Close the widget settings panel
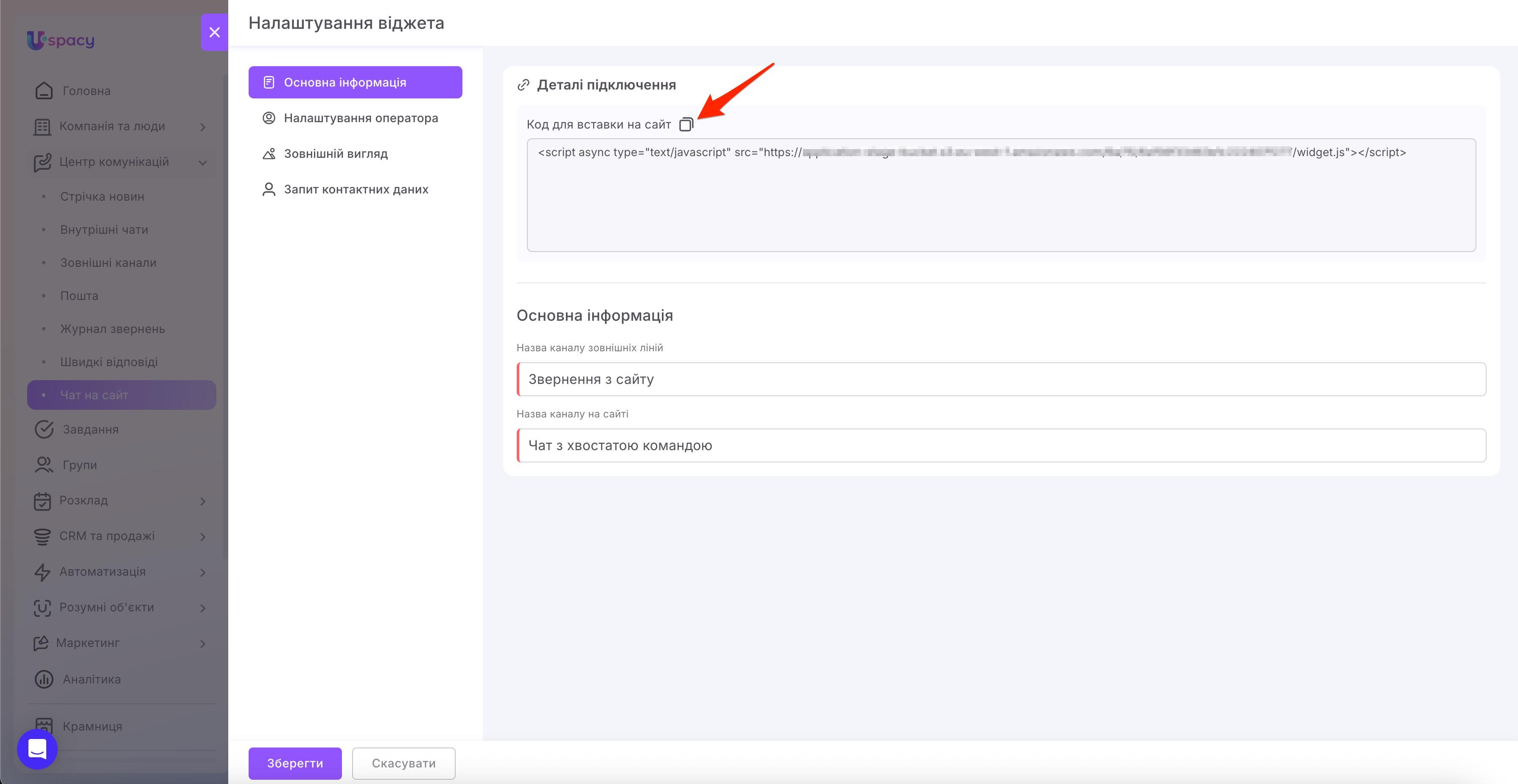This screenshot has height=784, width=1518. click(215, 32)
